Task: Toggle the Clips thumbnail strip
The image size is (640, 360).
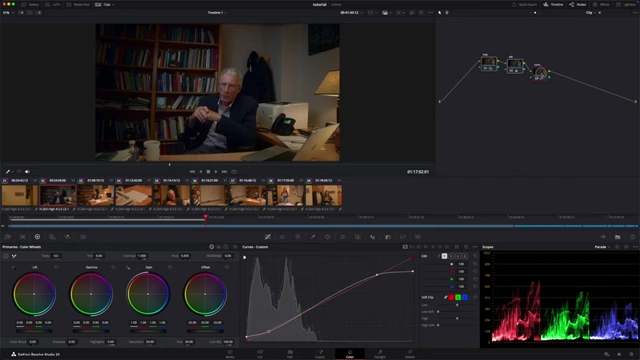Action: pyautogui.click(x=103, y=4)
